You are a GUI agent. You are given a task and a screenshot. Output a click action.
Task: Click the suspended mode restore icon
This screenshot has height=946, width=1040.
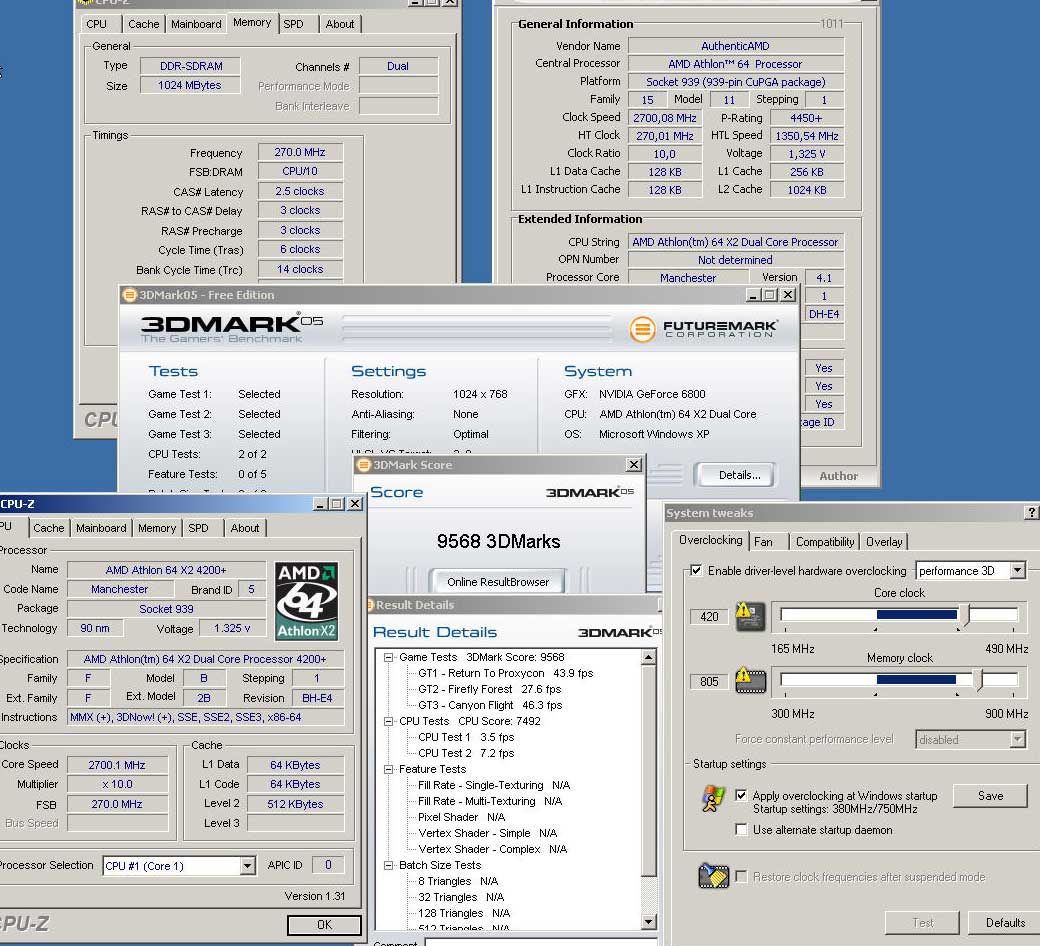[714, 876]
